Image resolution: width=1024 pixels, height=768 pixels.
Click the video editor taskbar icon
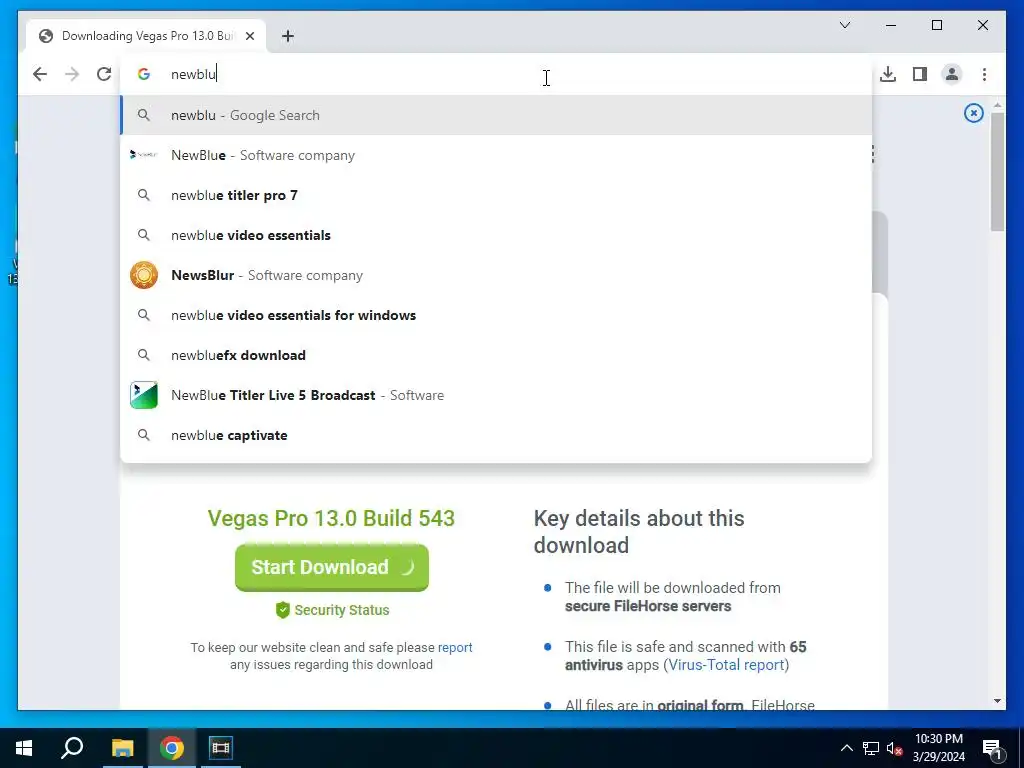click(x=221, y=748)
